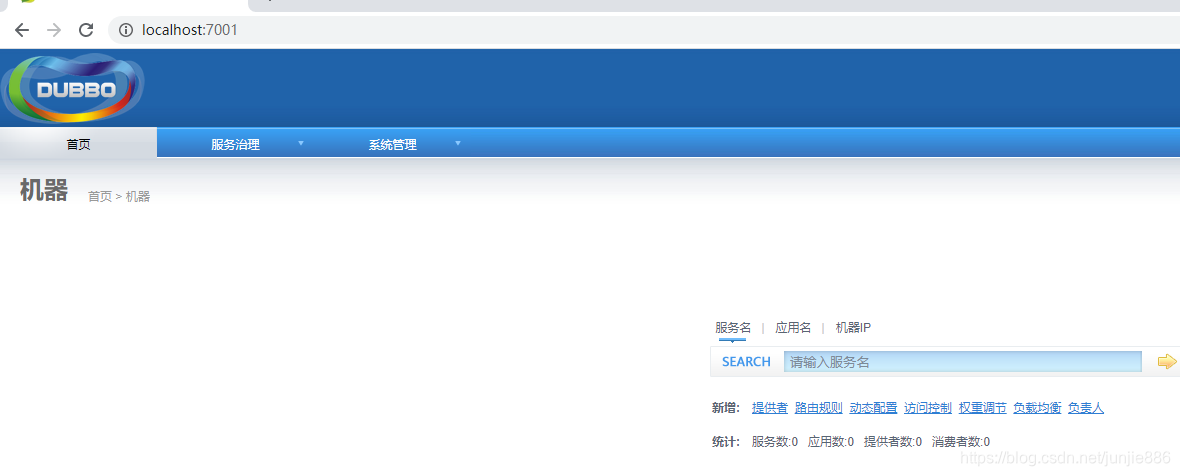Open the 负责人 add link

1086,408
